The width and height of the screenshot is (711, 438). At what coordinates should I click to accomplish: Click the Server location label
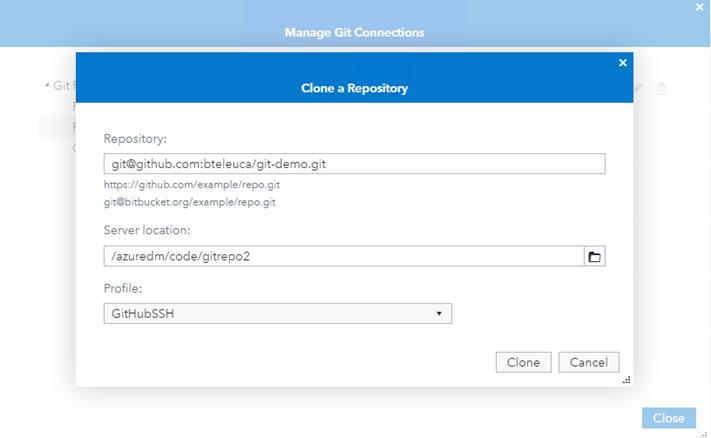pyautogui.click(x=146, y=231)
